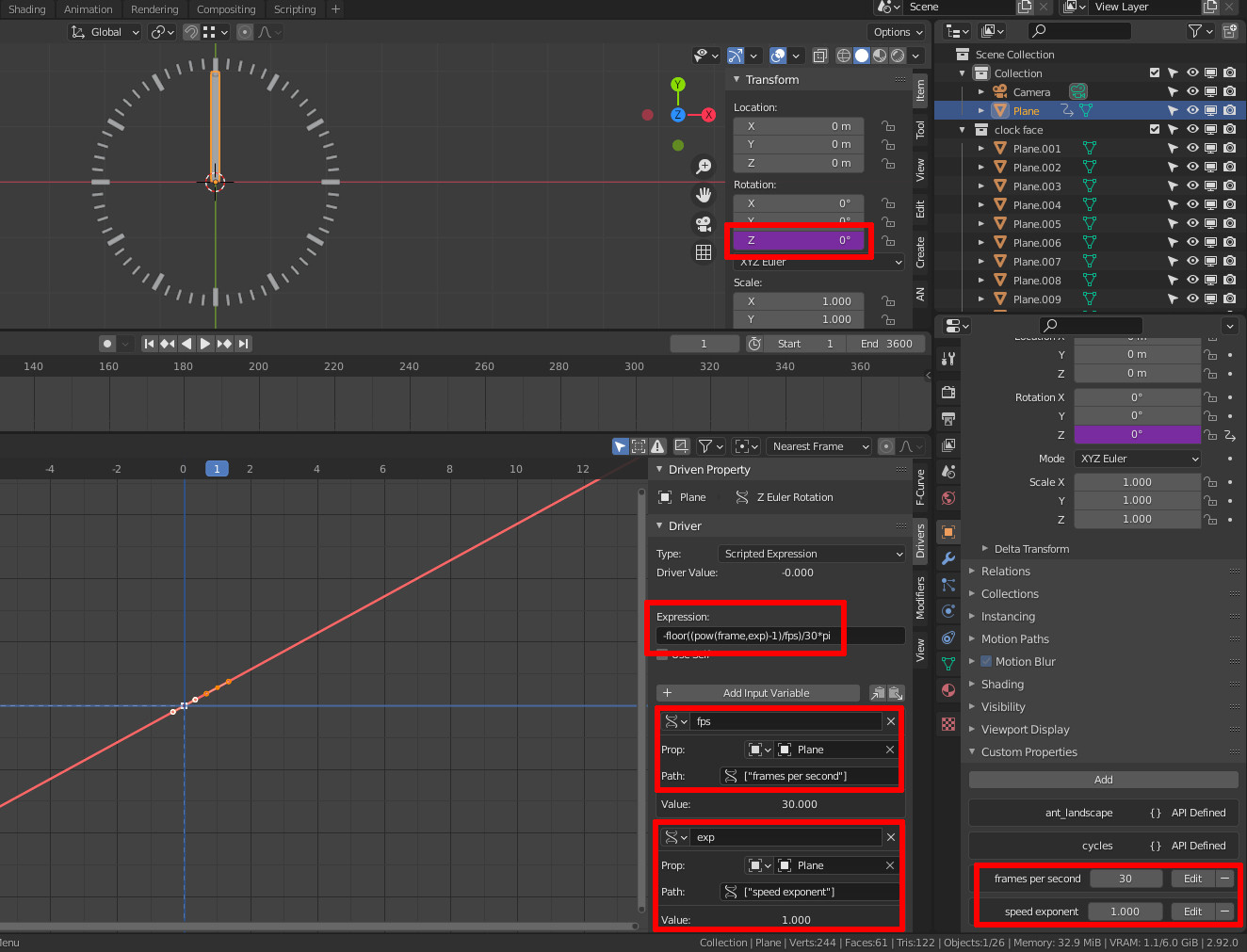Switch to Animation workspace tab

(88, 9)
